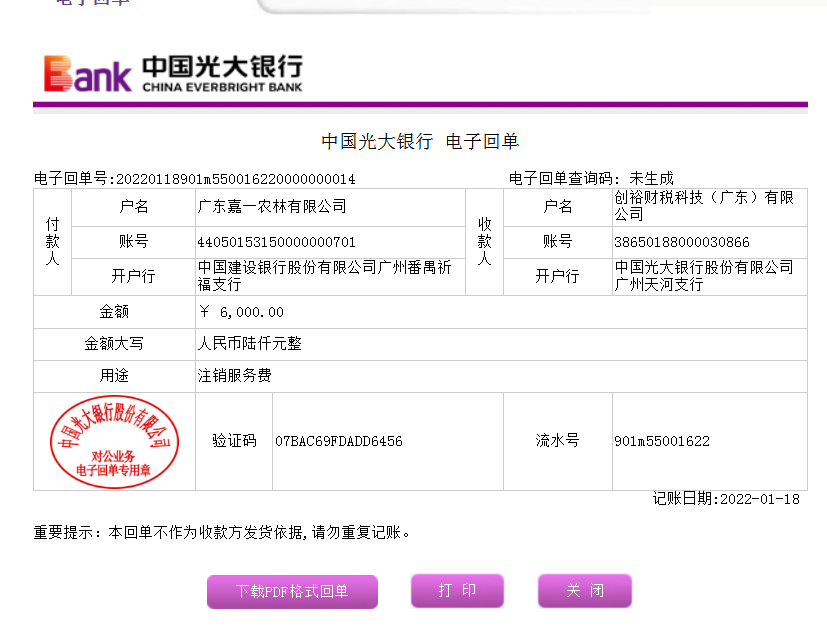The image size is (827, 630).
Task: Click the 收款人 row header cell
Action: pyautogui.click(x=485, y=242)
